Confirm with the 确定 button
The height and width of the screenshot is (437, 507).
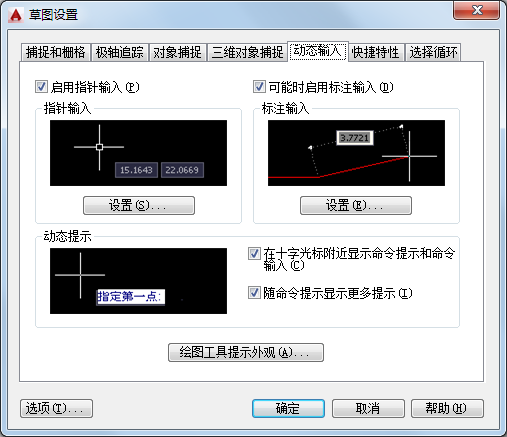[288, 408]
